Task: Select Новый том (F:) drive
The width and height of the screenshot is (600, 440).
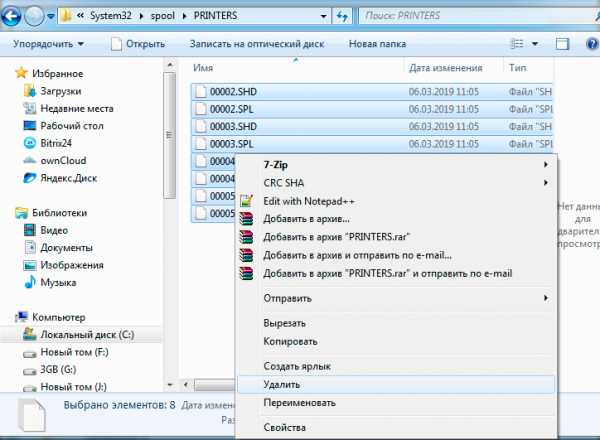Action: (75, 352)
